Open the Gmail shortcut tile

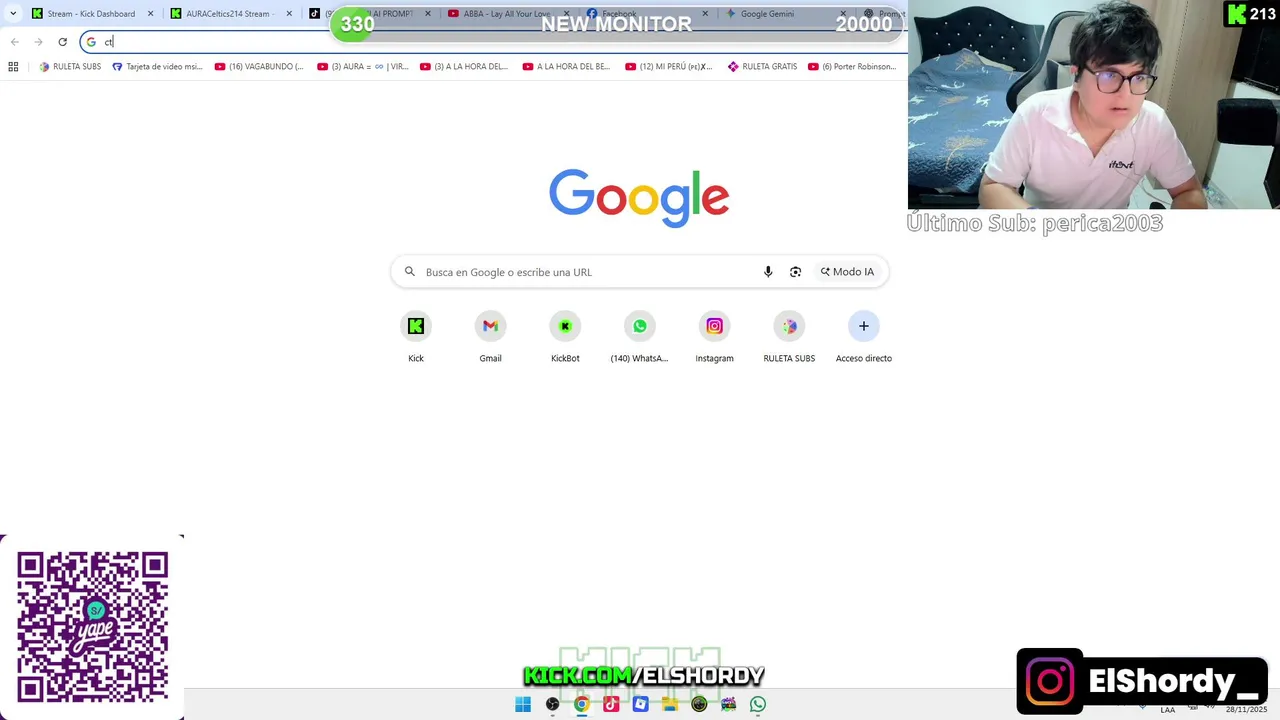coord(490,337)
